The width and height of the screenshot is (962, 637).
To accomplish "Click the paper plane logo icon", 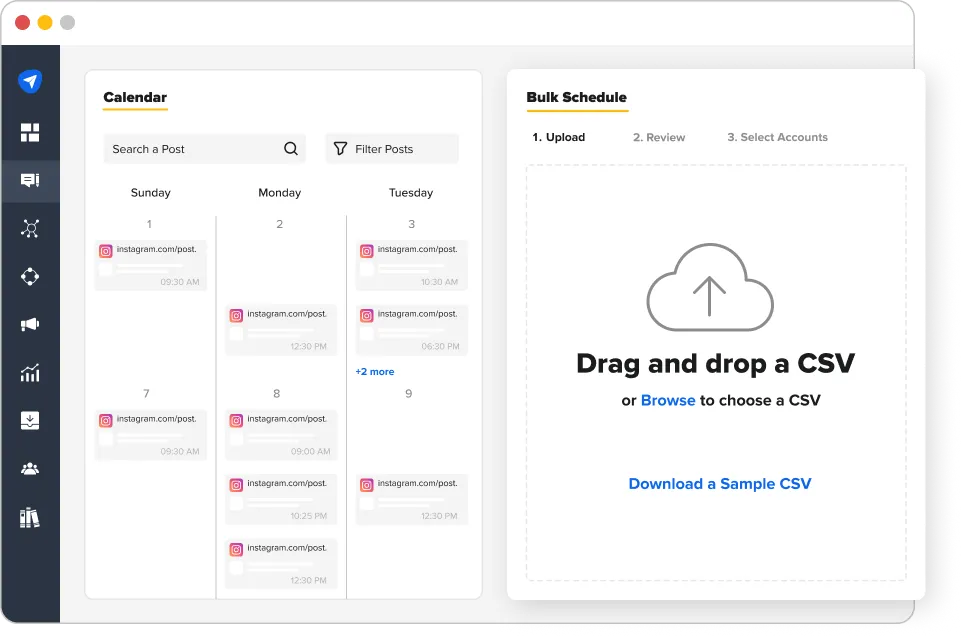I will coord(30,82).
